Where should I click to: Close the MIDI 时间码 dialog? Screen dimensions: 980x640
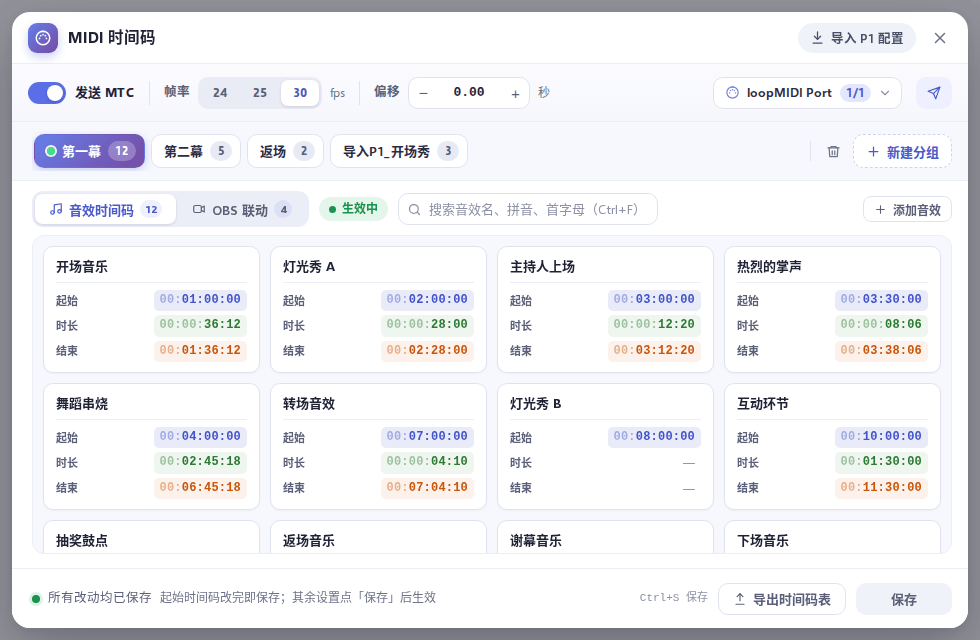click(x=939, y=38)
